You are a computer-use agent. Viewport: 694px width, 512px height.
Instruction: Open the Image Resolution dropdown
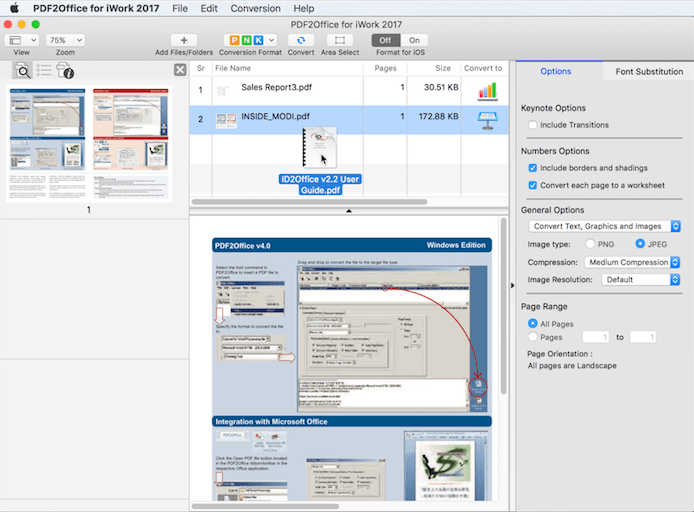(x=641, y=280)
